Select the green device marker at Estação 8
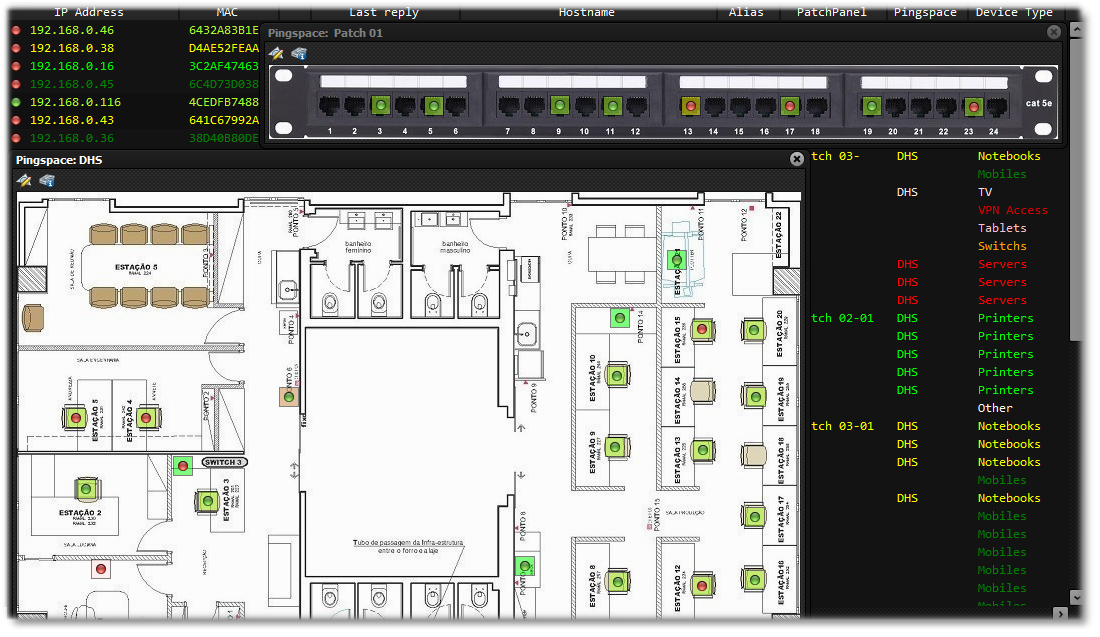This screenshot has height=637, width=1100. (x=617, y=582)
